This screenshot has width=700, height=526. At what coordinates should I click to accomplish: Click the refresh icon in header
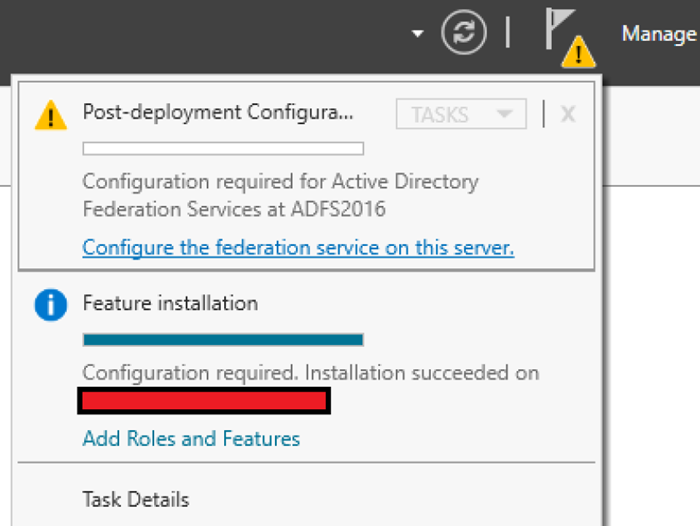[x=463, y=32]
